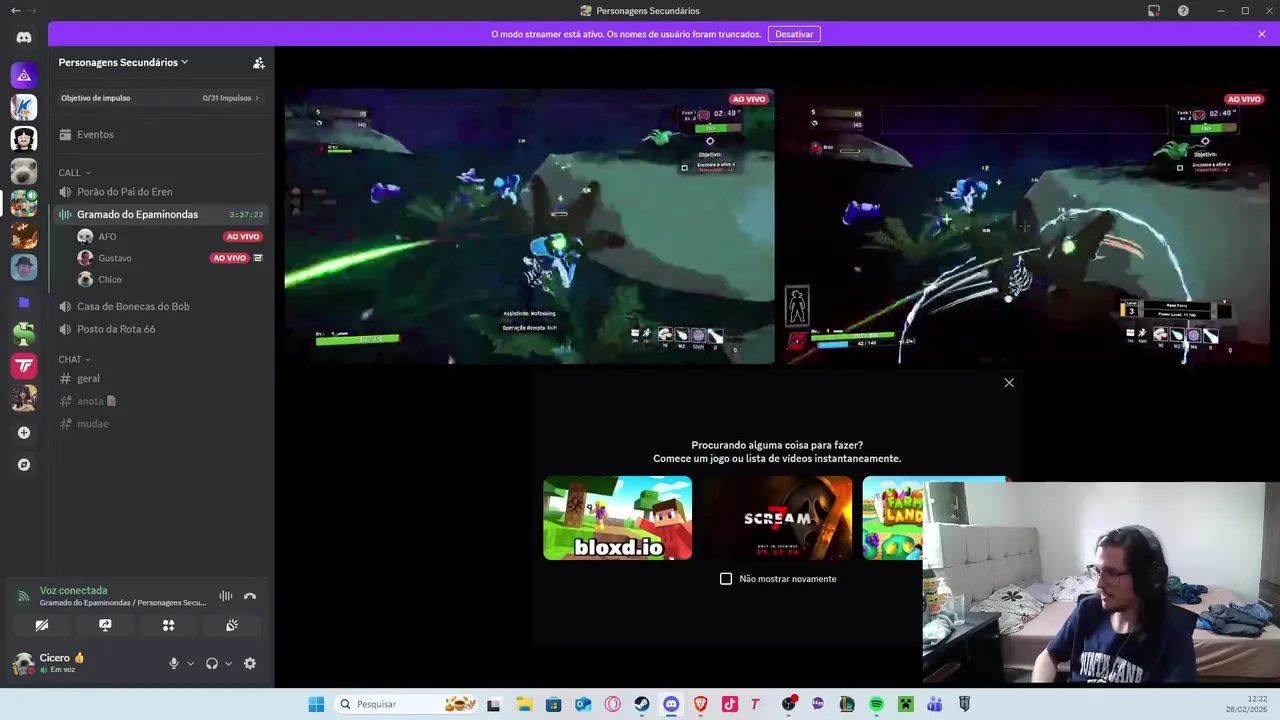The image size is (1280, 720).
Task: Launch the bloxd.io game thumbnail
Action: click(x=617, y=518)
